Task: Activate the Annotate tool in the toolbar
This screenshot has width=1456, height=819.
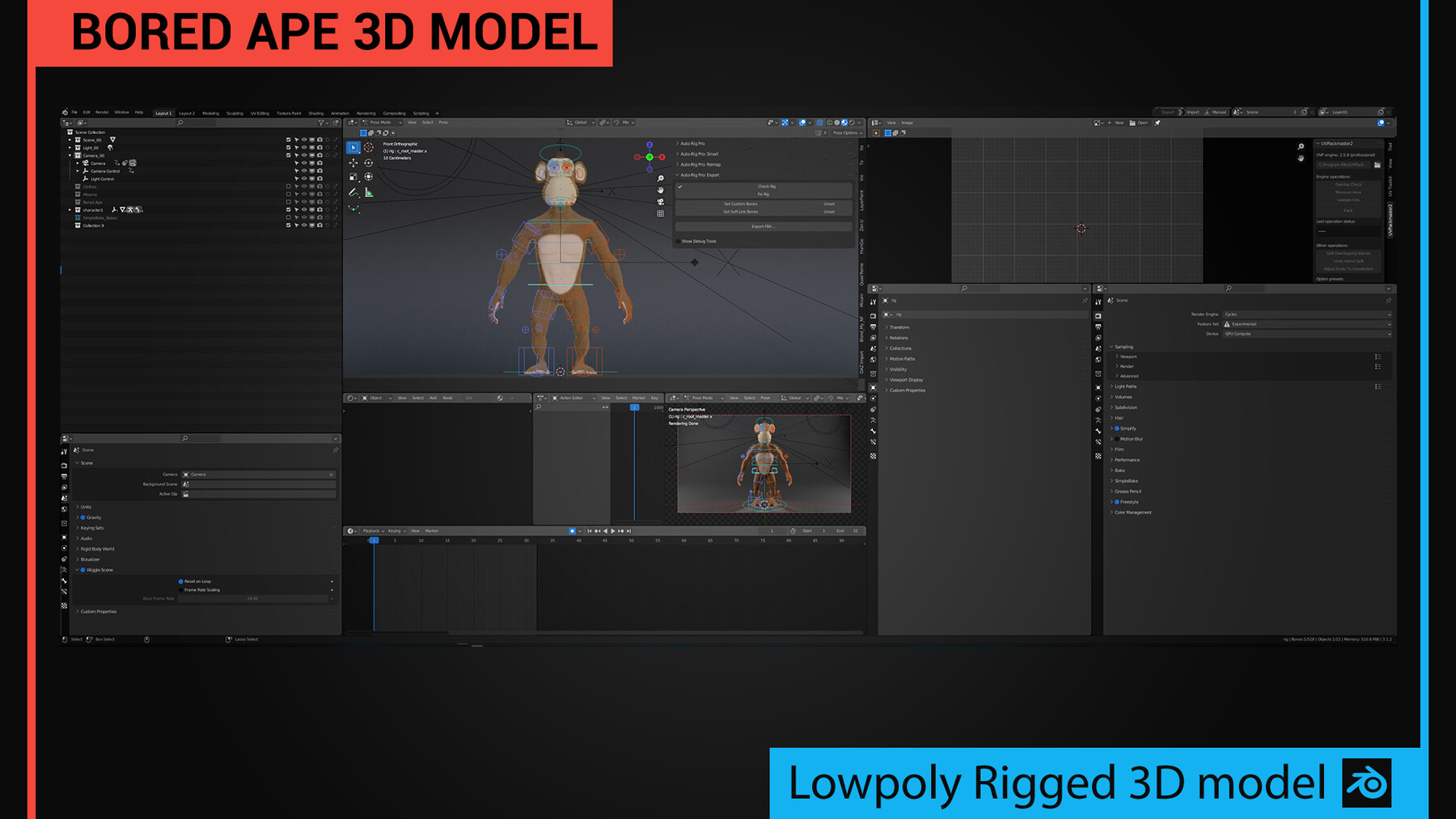Action: click(x=353, y=192)
